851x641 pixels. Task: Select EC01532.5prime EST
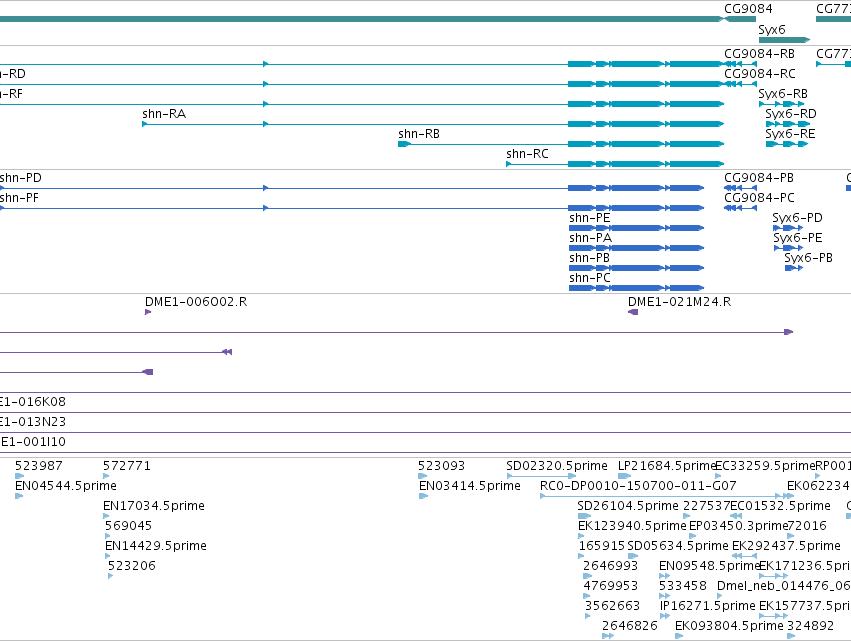coord(780,506)
